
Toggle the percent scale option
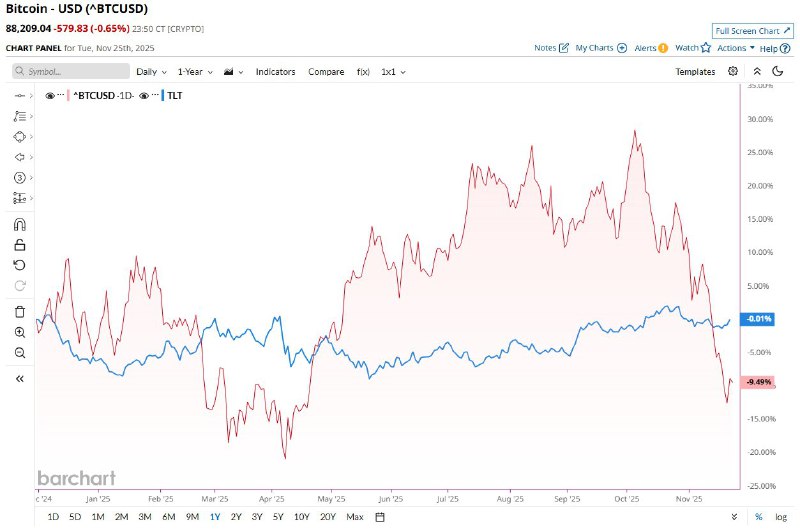[x=757, y=516]
